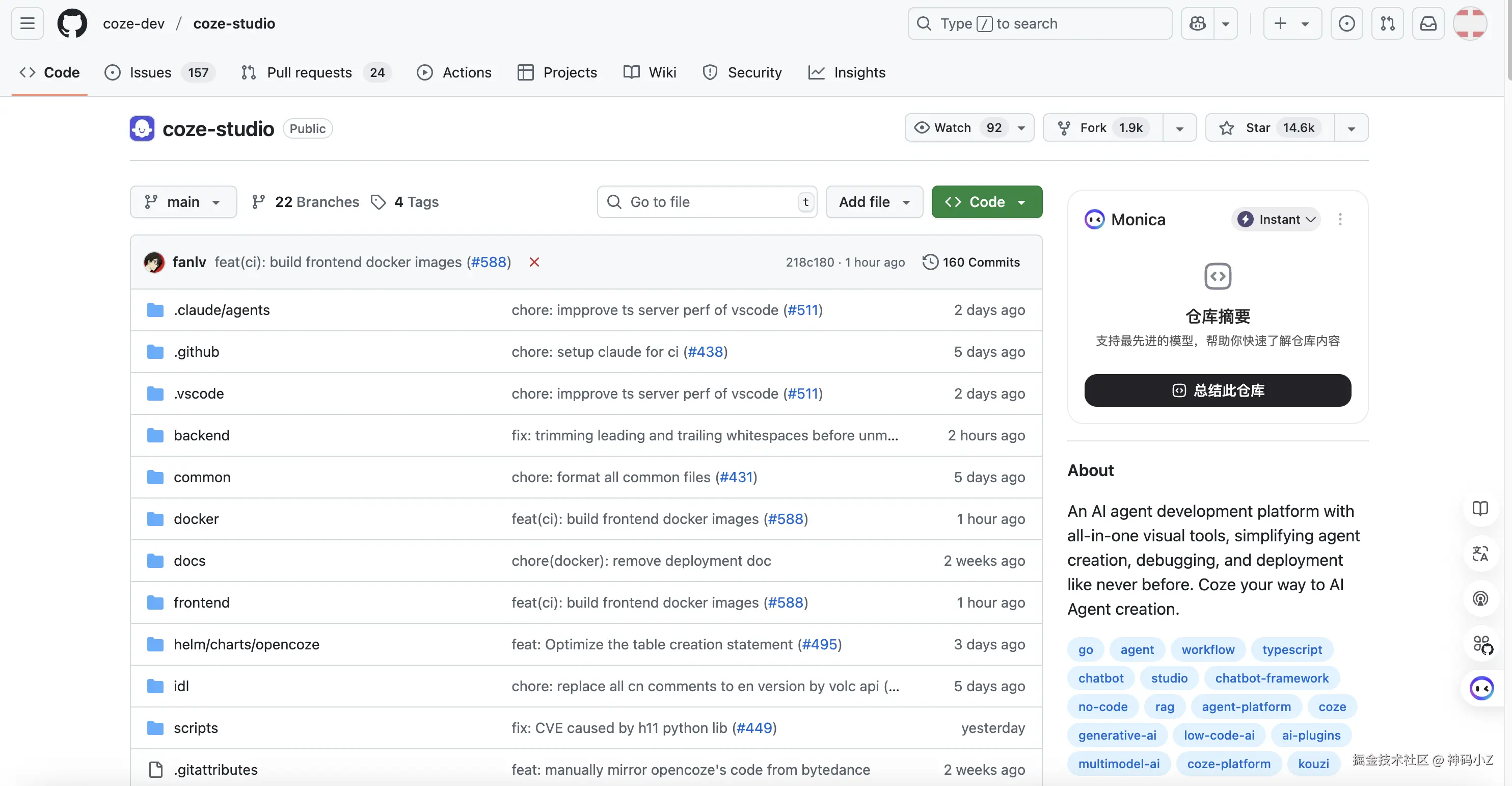The height and width of the screenshot is (786, 1512).
Task: Open the header pull requests icon
Action: (1387, 23)
